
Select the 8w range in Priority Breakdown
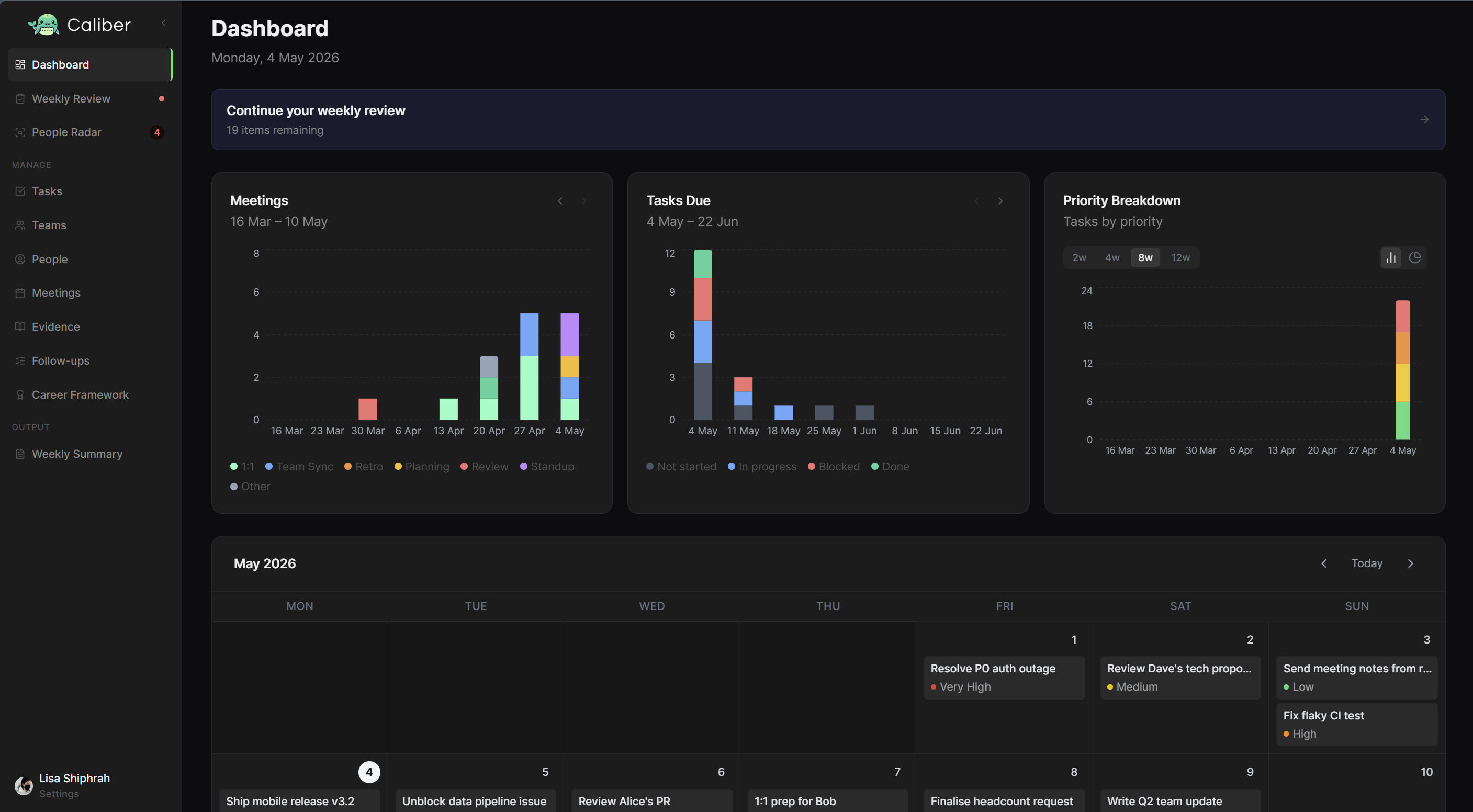point(1145,257)
